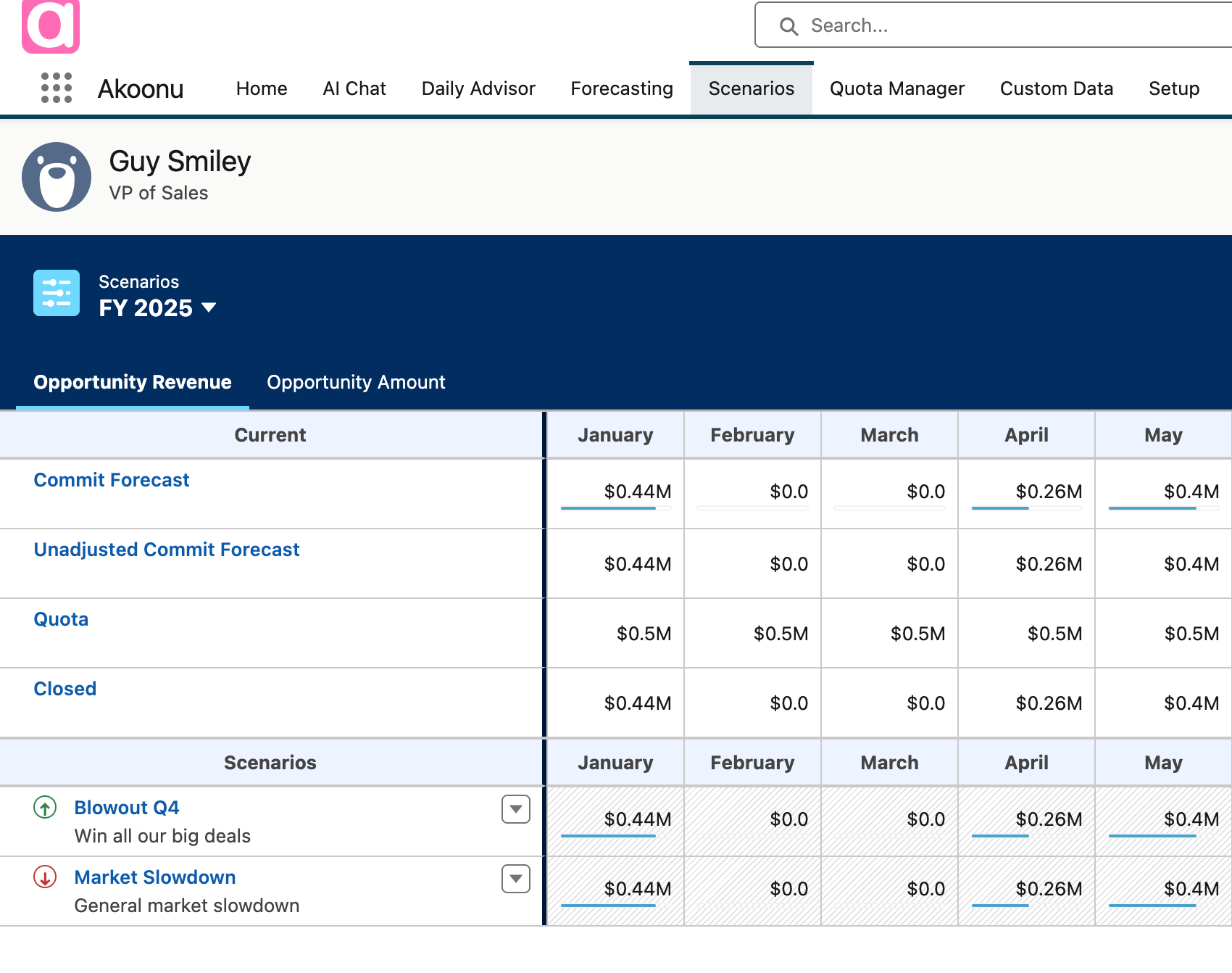Viewport: 1232px width, 973px height.
Task: Click the pink Akoonu logo icon
Action: tap(51, 26)
